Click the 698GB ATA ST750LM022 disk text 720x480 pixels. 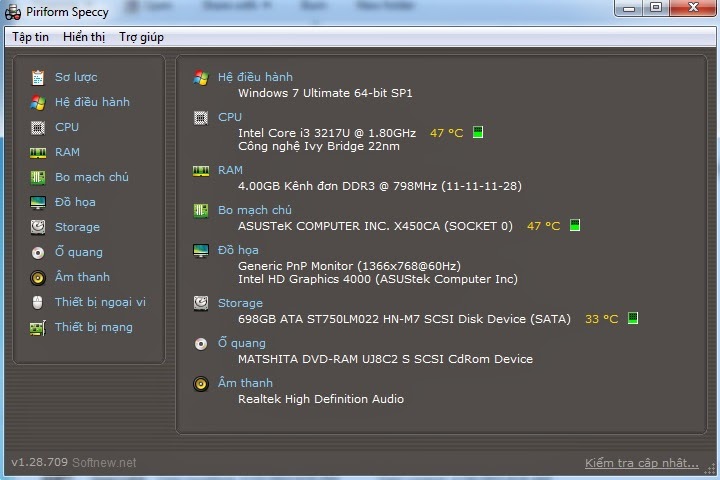(404, 319)
